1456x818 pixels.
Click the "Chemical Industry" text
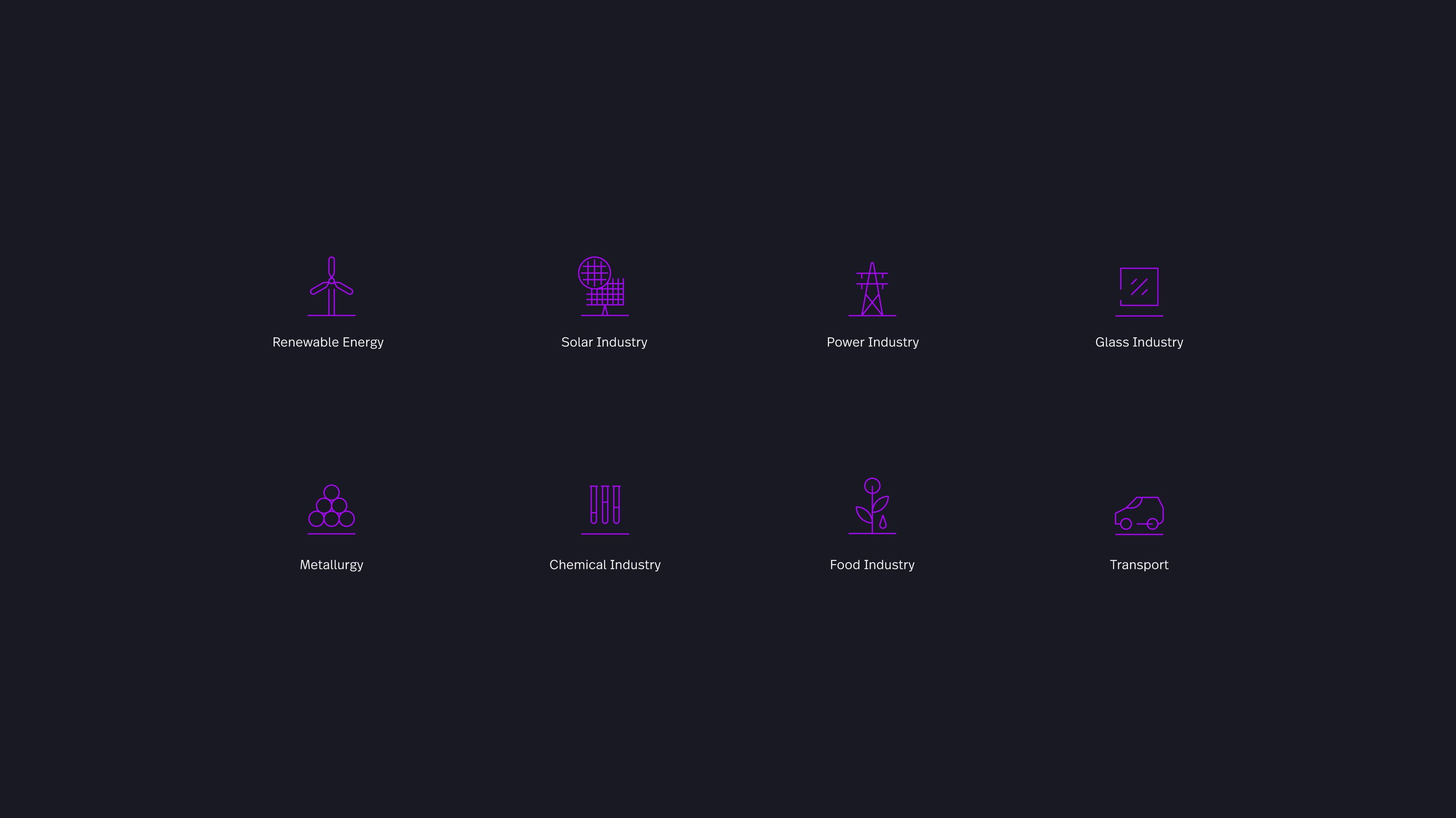(x=605, y=565)
